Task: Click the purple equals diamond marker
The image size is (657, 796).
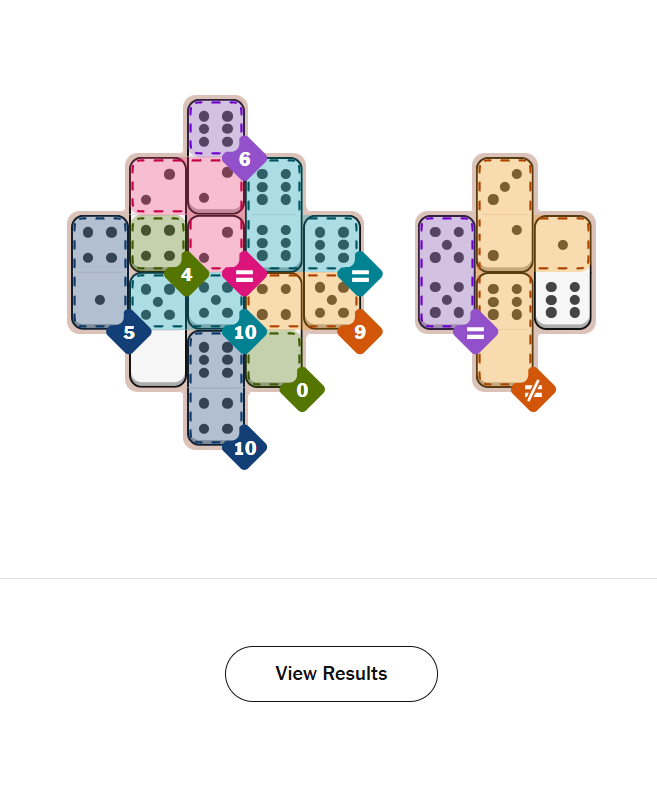Action: pyautogui.click(x=475, y=332)
